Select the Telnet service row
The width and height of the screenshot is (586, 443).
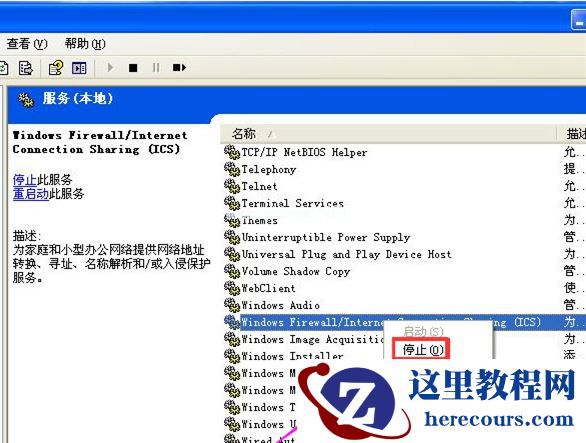coord(259,186)
